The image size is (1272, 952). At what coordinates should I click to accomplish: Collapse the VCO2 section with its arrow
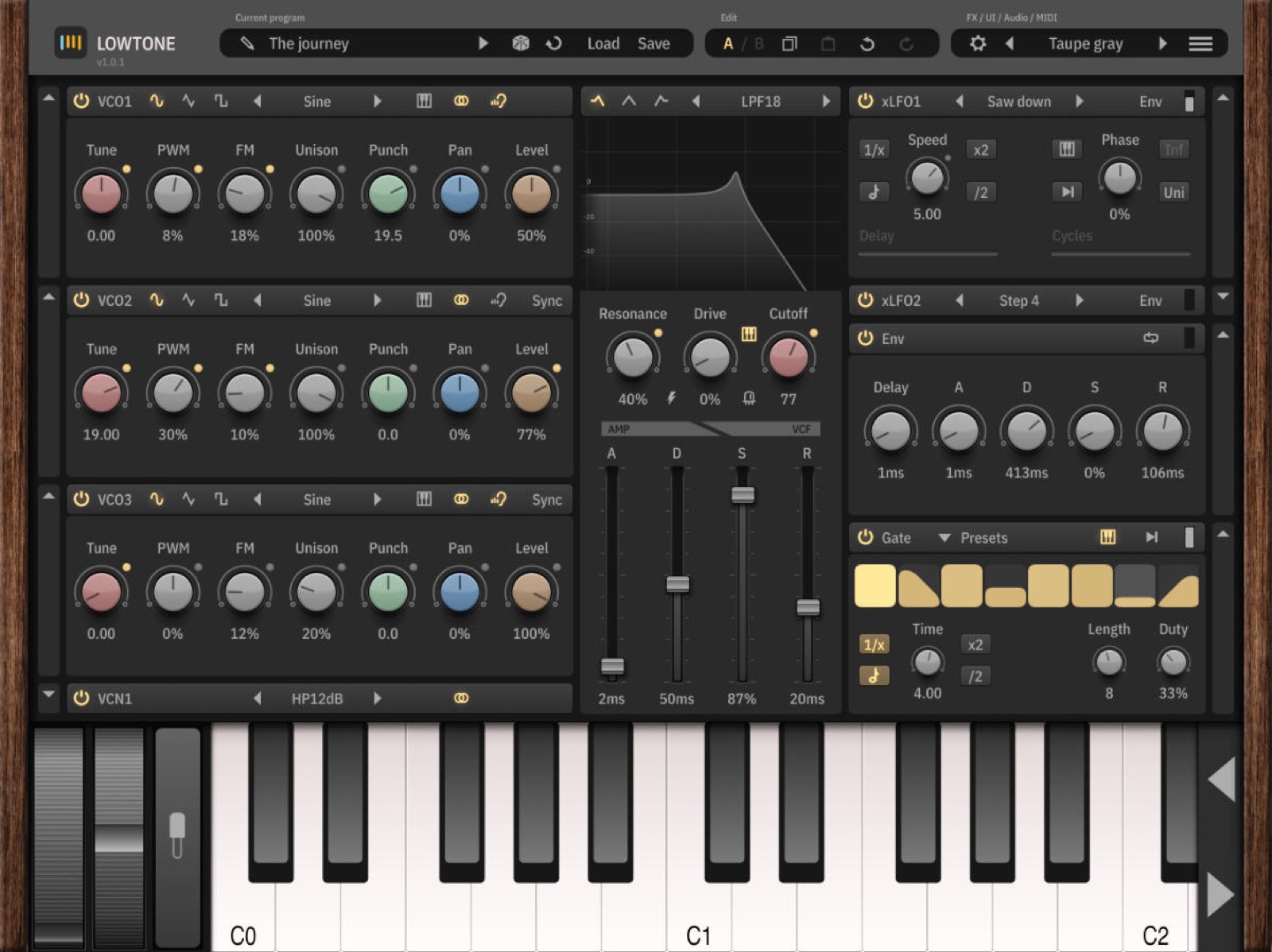[48, 297]
